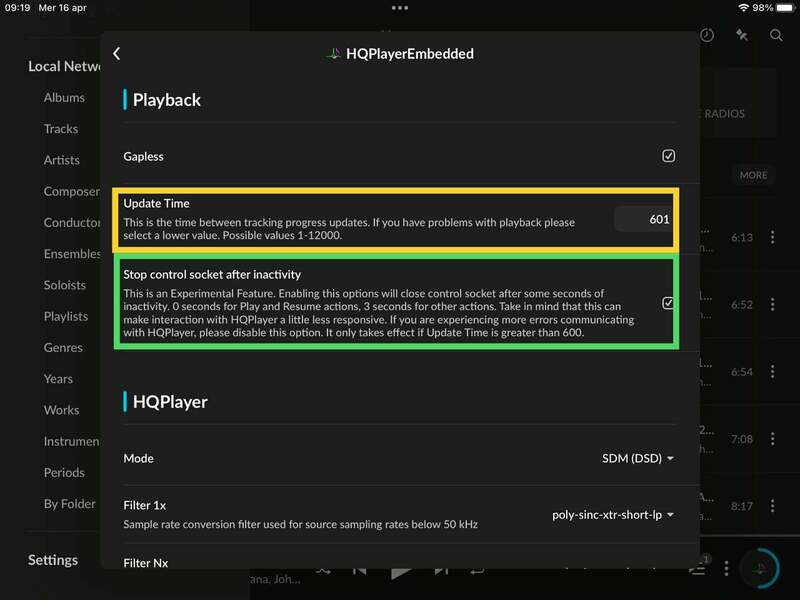Click the MORE button
800x600 pixels.
[x=754, y=175]
